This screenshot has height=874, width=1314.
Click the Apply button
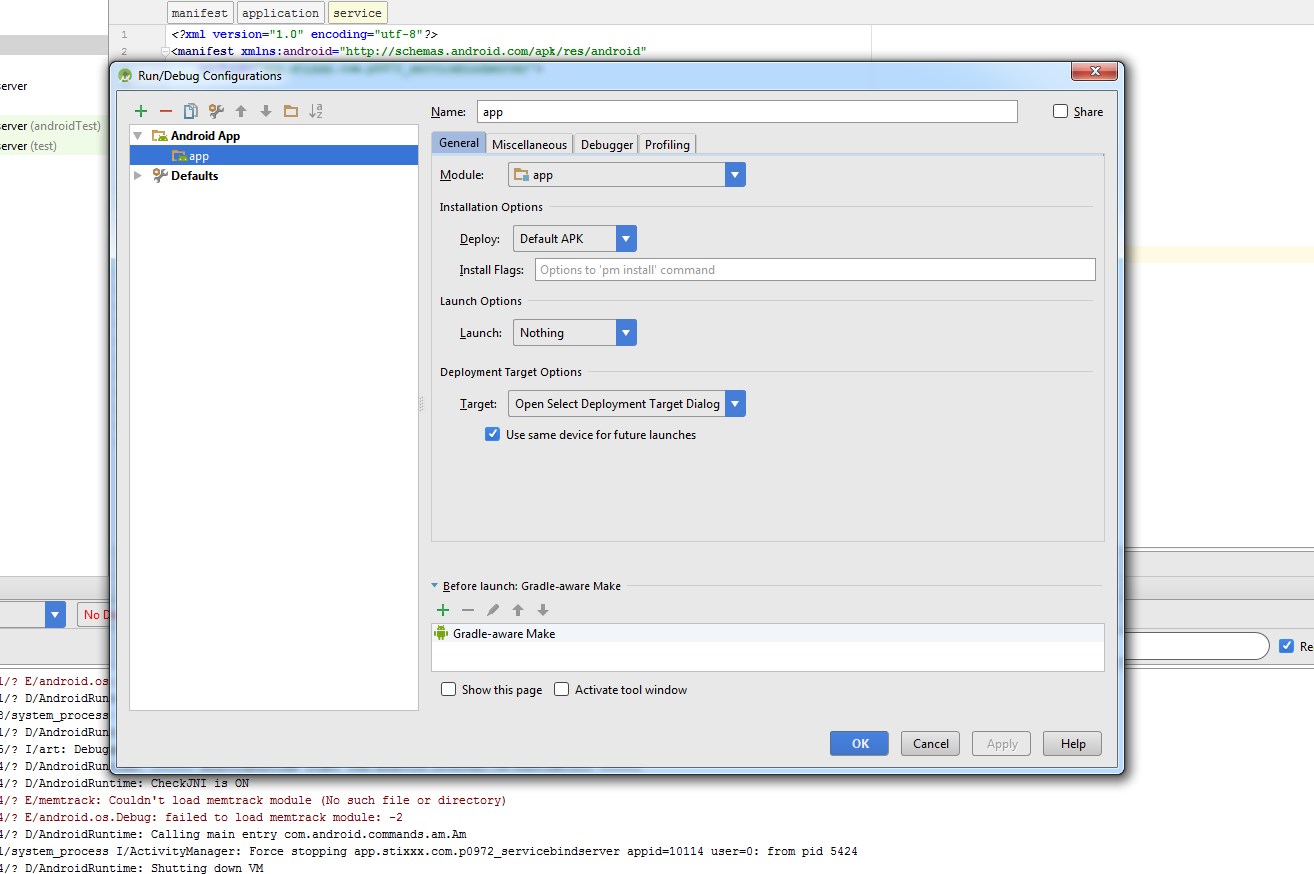coord(1002,743)
